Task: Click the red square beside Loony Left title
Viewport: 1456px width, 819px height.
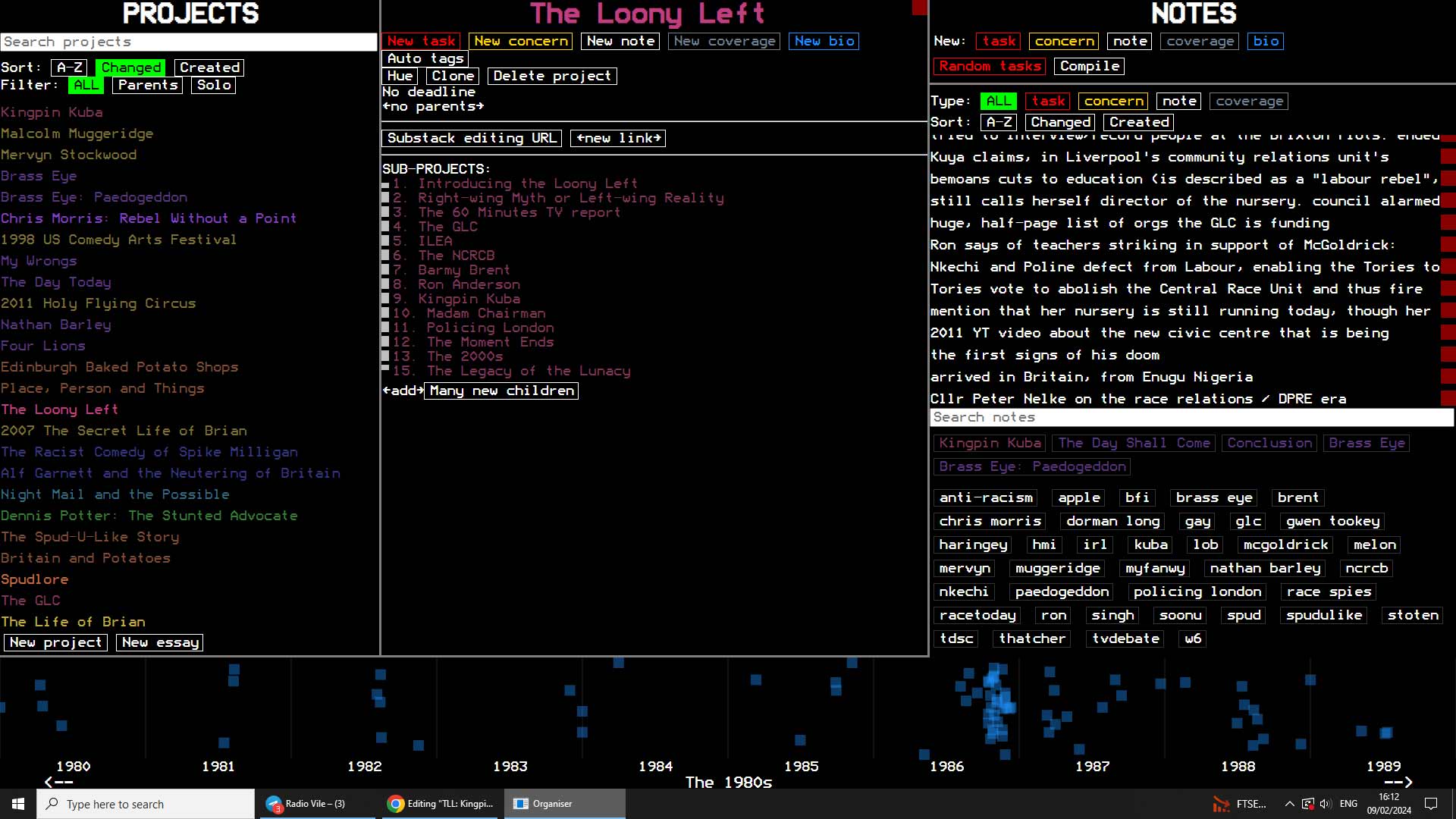Action: [919, 8]
